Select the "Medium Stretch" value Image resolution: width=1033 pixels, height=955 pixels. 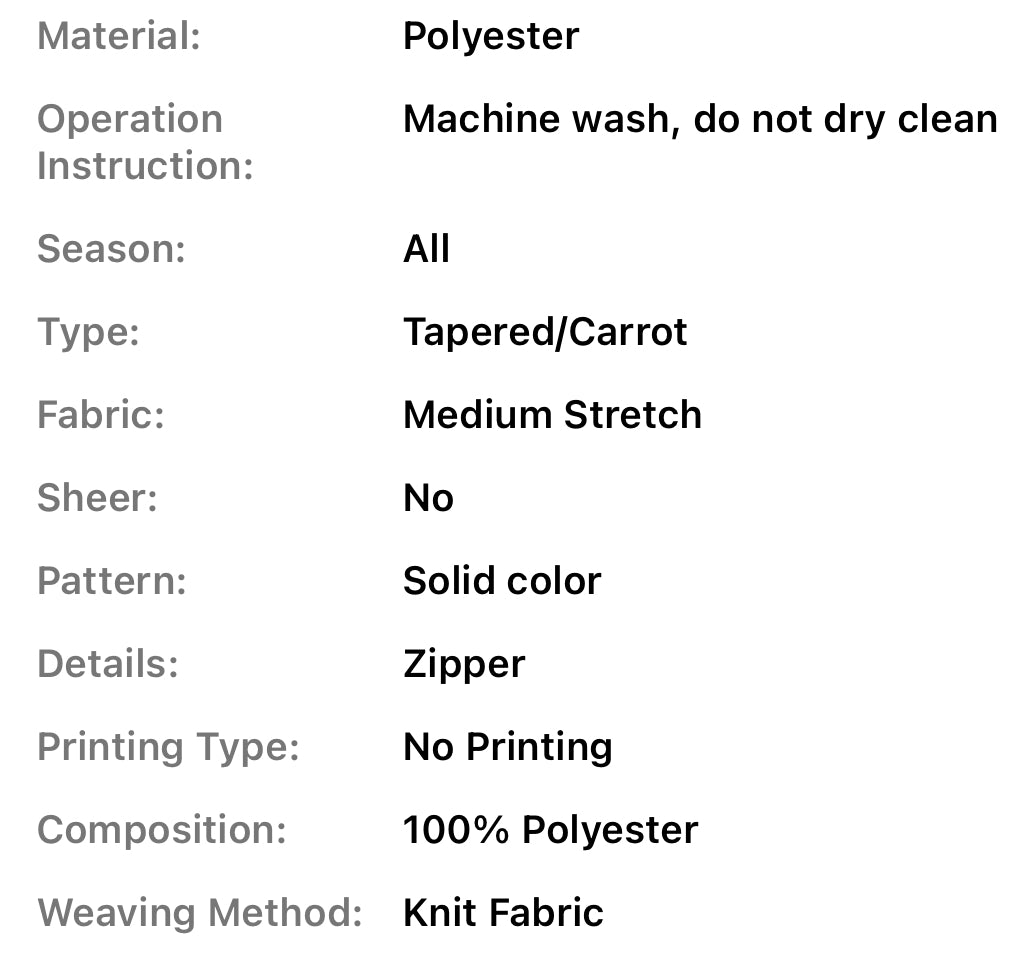point(552,415)
